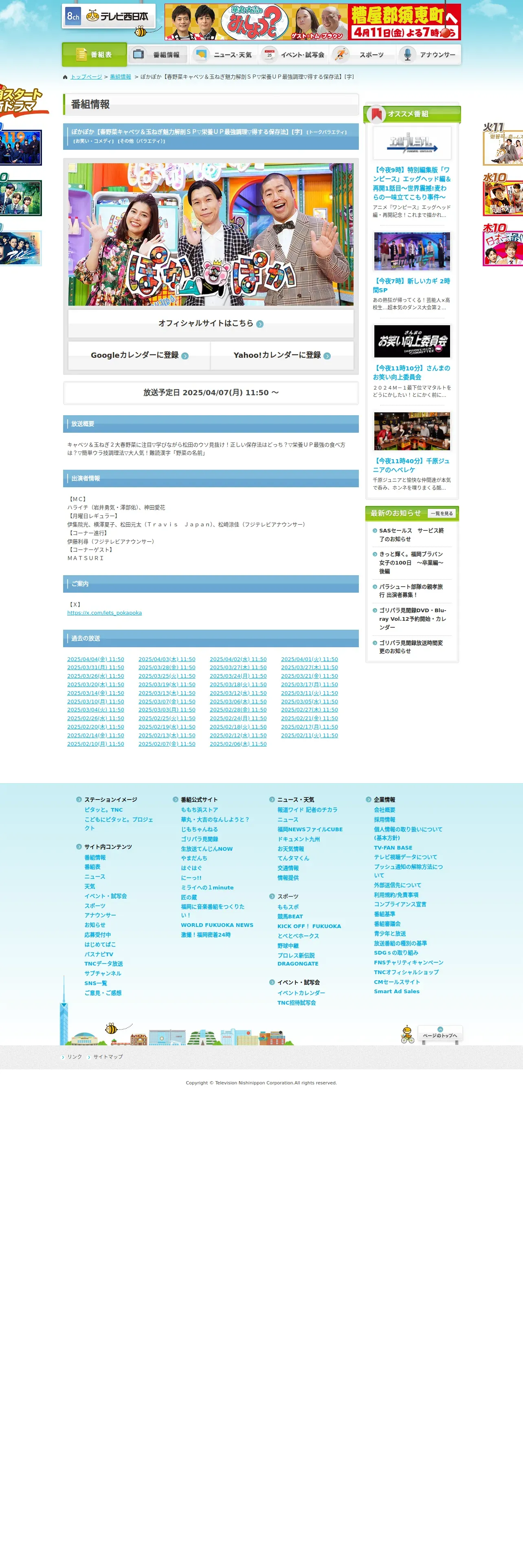
Task: Open past broadcast 2025/03/24(月) 11:50
Action: point(238,676)
